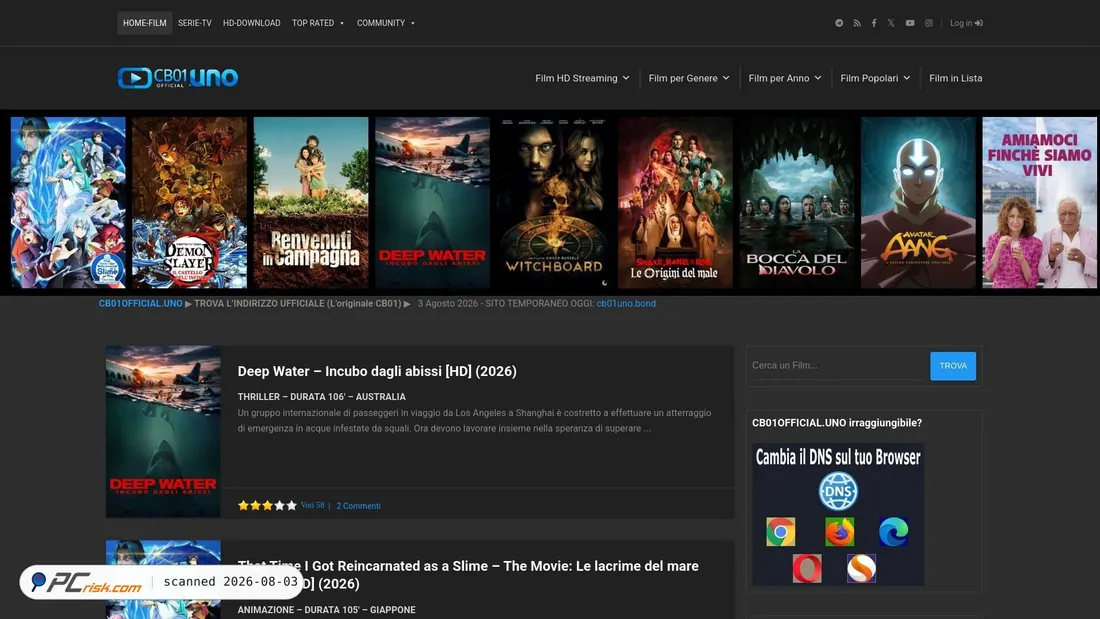Image resolution: width=1100 pixels, height=619 pixels.
Task: Open That Time I Got Reincarnated as a Slime title
Action: [468, 574]
